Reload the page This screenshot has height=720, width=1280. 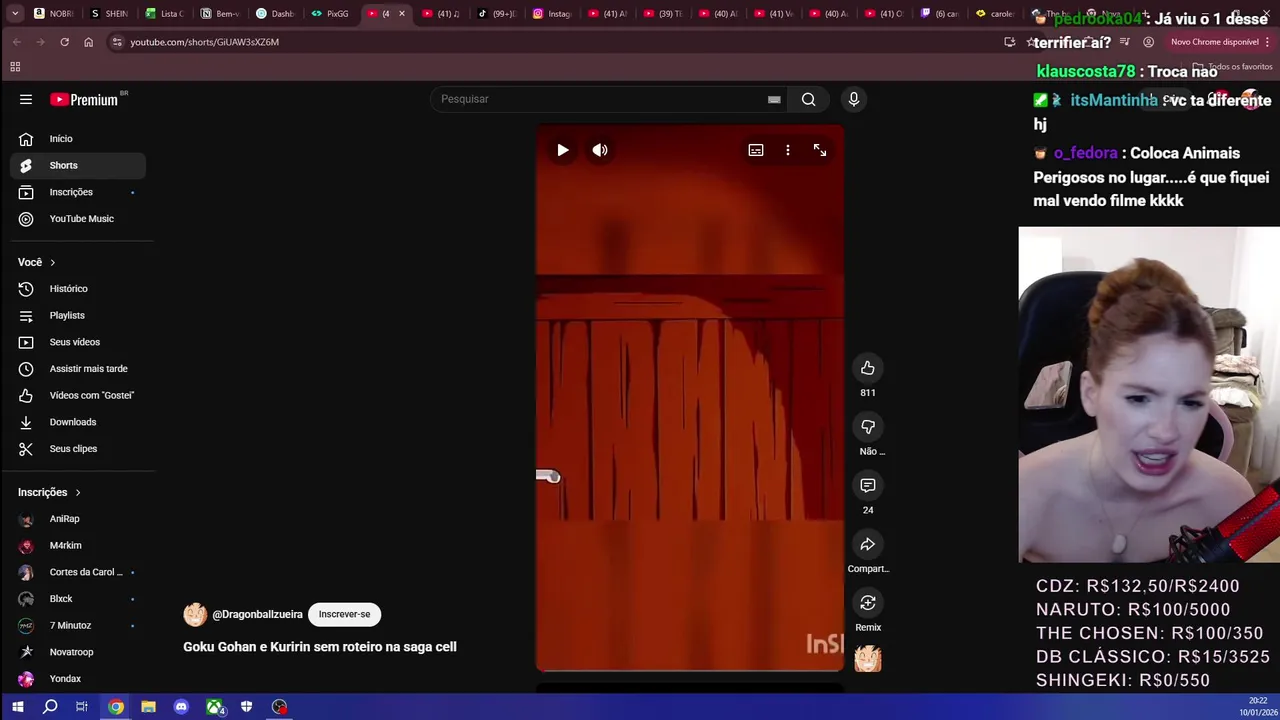[x=64, y=42]
